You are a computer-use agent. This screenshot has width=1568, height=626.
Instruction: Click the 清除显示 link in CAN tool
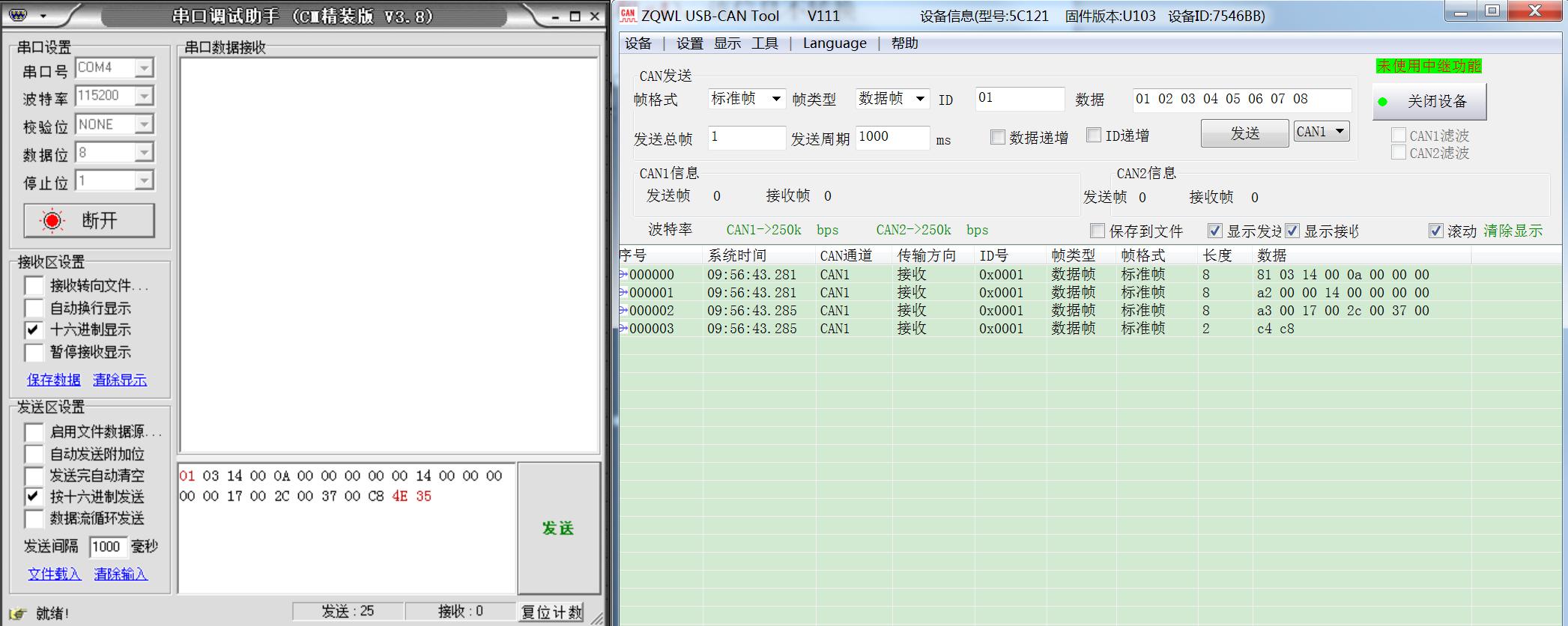pos(1513,231)
